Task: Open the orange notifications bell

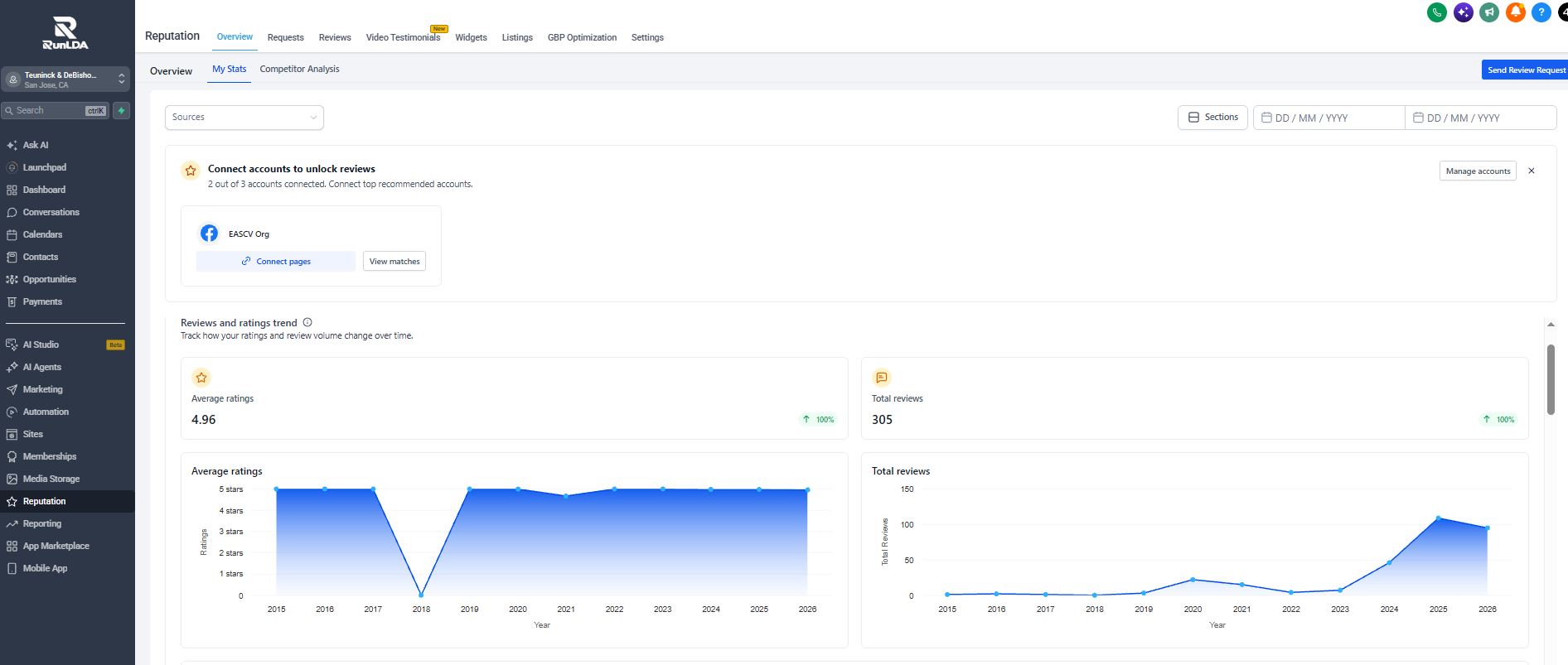Action: point(1516,12)
